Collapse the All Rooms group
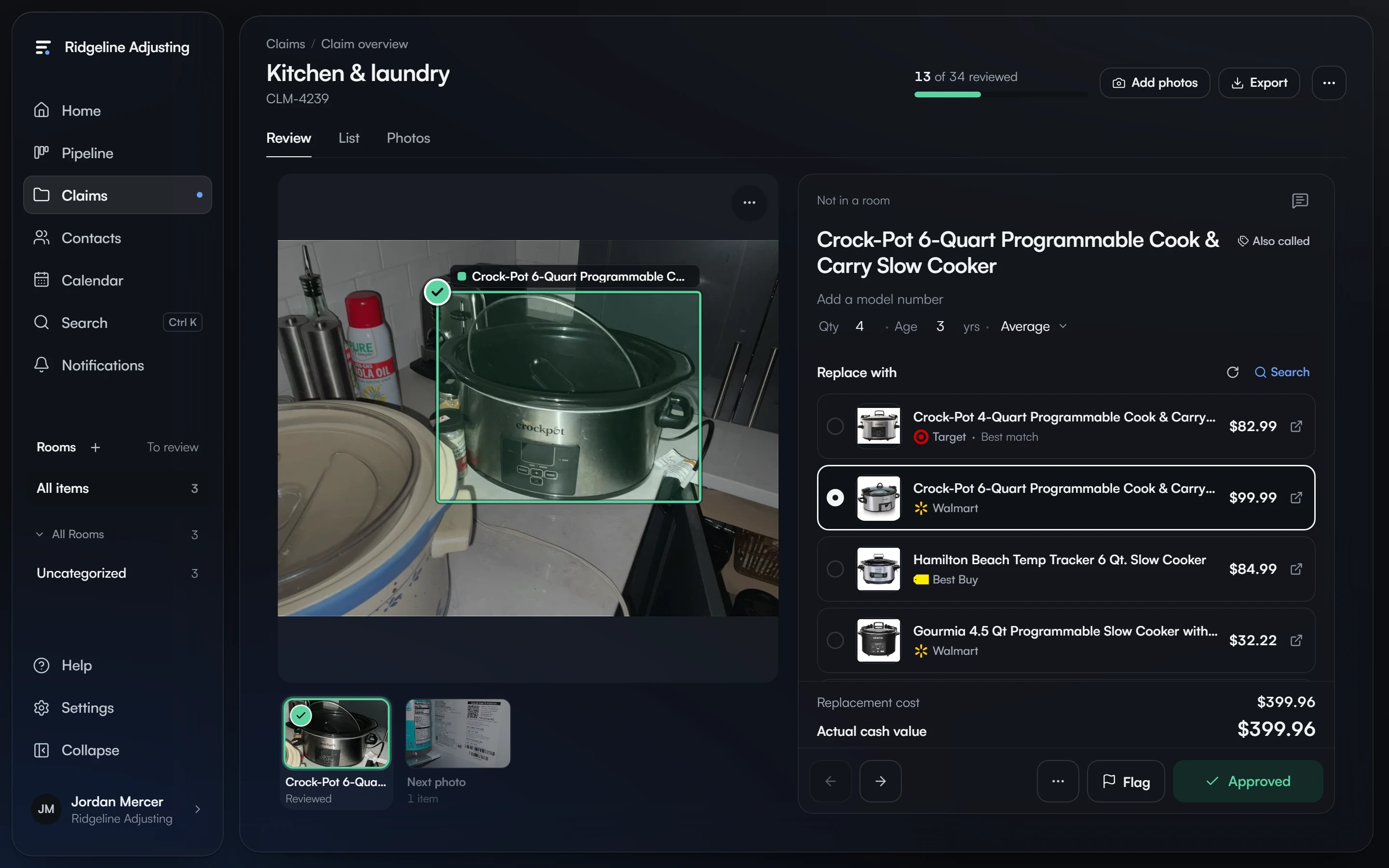The width and height of the screenshot is (1389, 868). pyautogui.click(x=117, y=534)
